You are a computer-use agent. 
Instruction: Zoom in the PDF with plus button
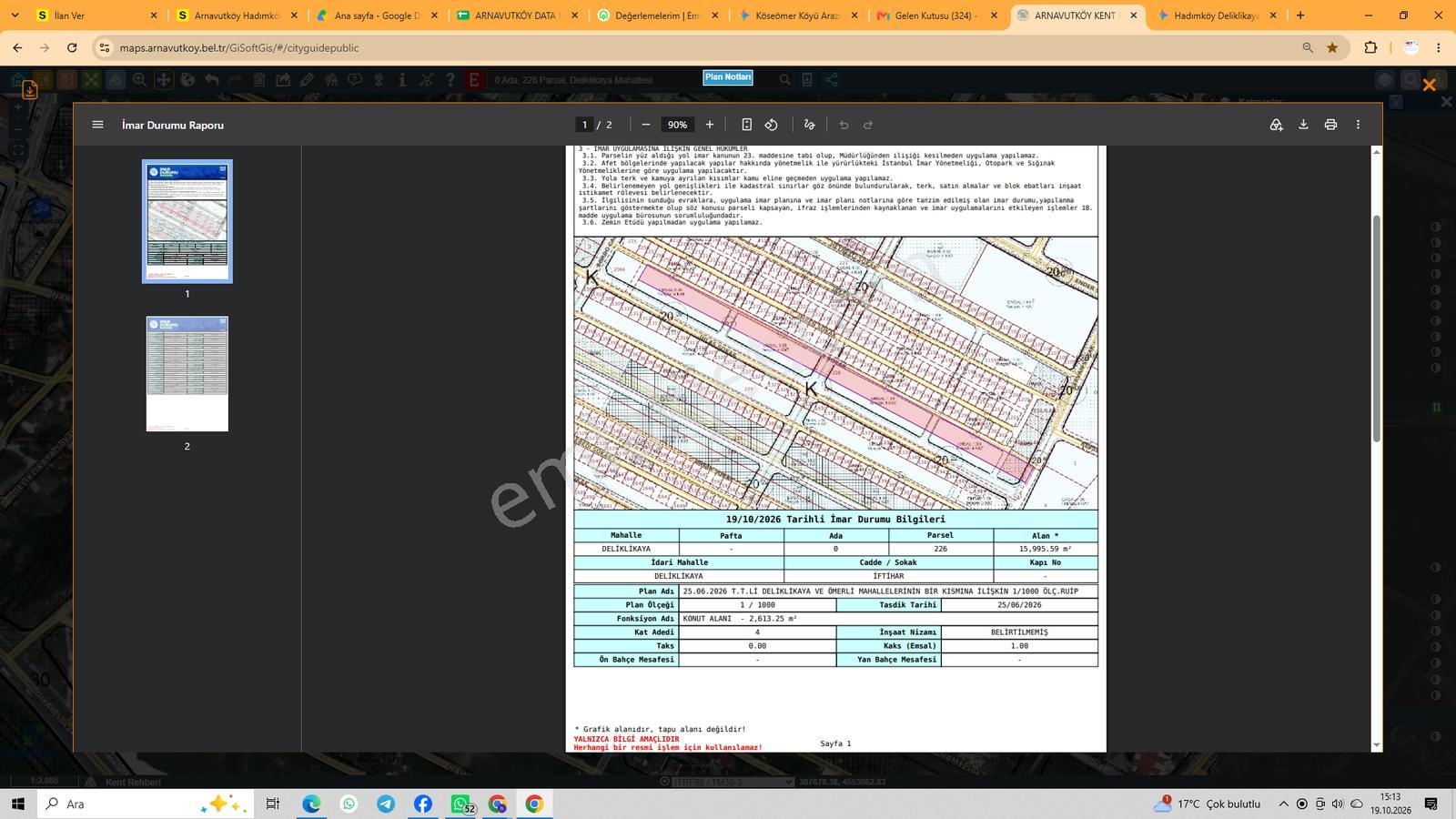(710, 125)
